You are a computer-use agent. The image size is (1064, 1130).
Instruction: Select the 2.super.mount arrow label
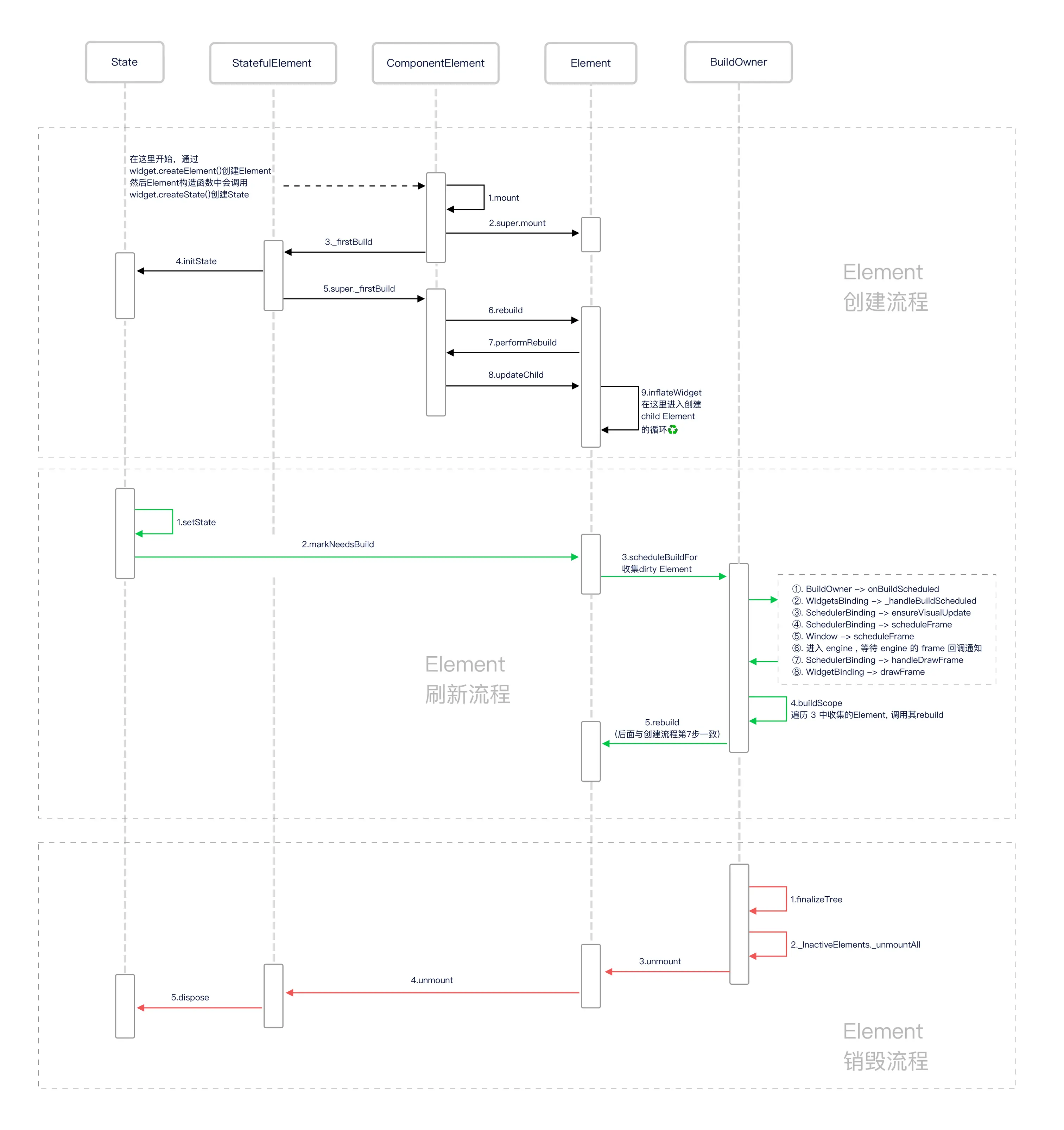pos(517,223)
